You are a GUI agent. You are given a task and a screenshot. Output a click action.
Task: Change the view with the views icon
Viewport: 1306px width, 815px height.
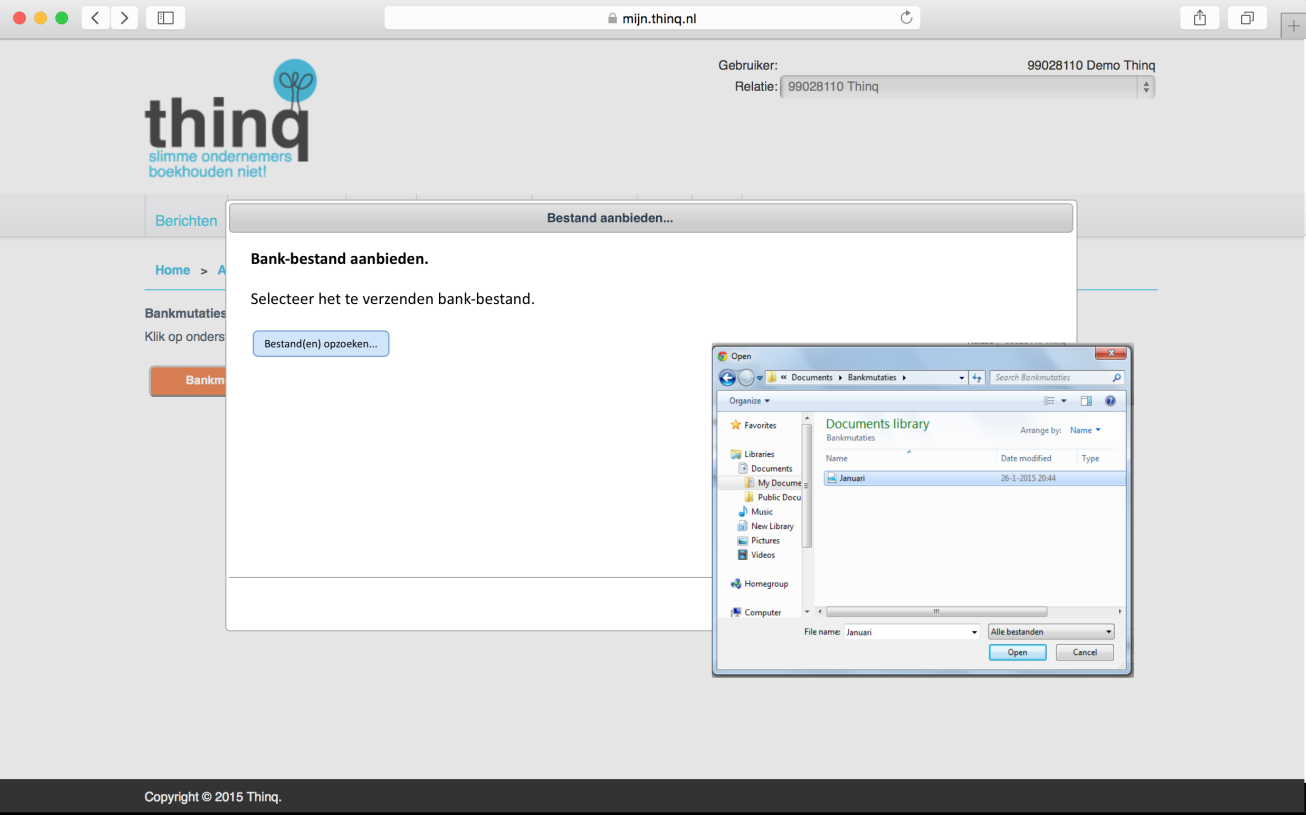click(1050, 401)
